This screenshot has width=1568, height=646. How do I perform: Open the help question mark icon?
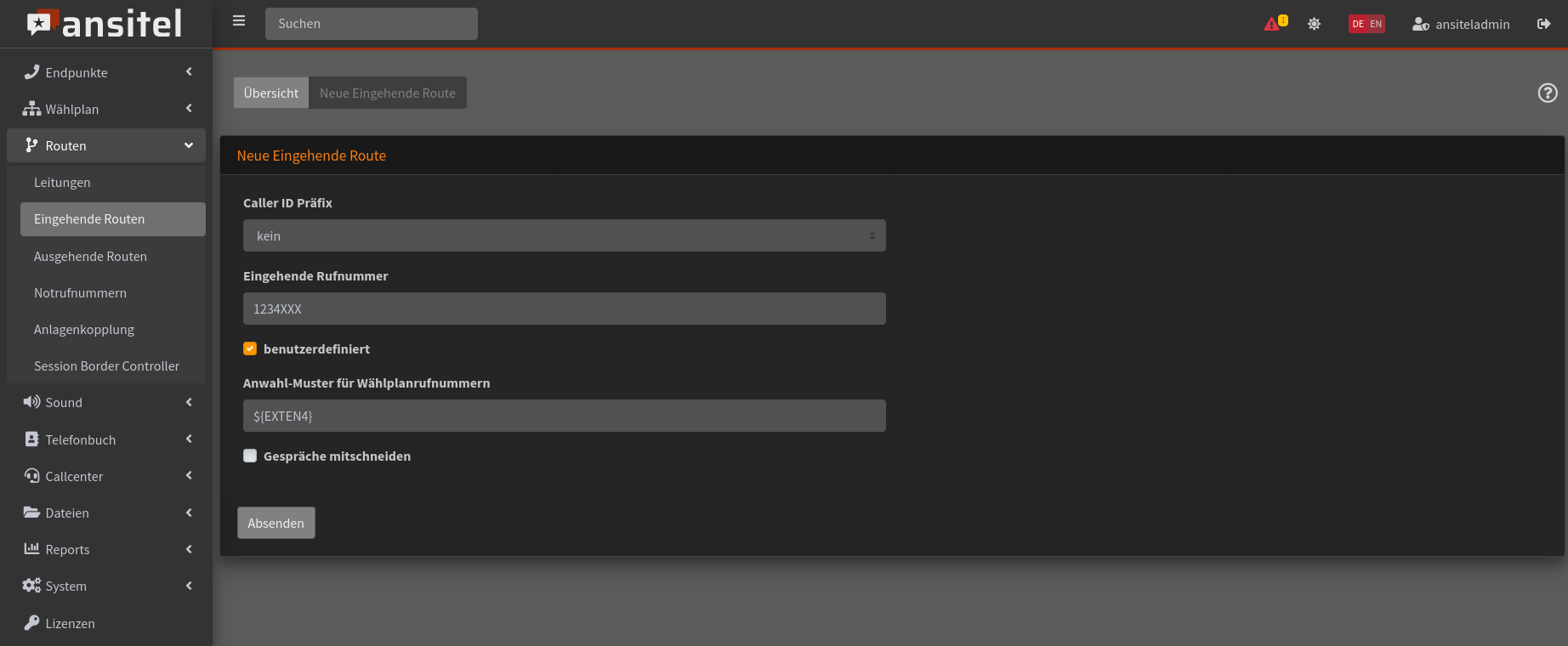pos(1548,93)
